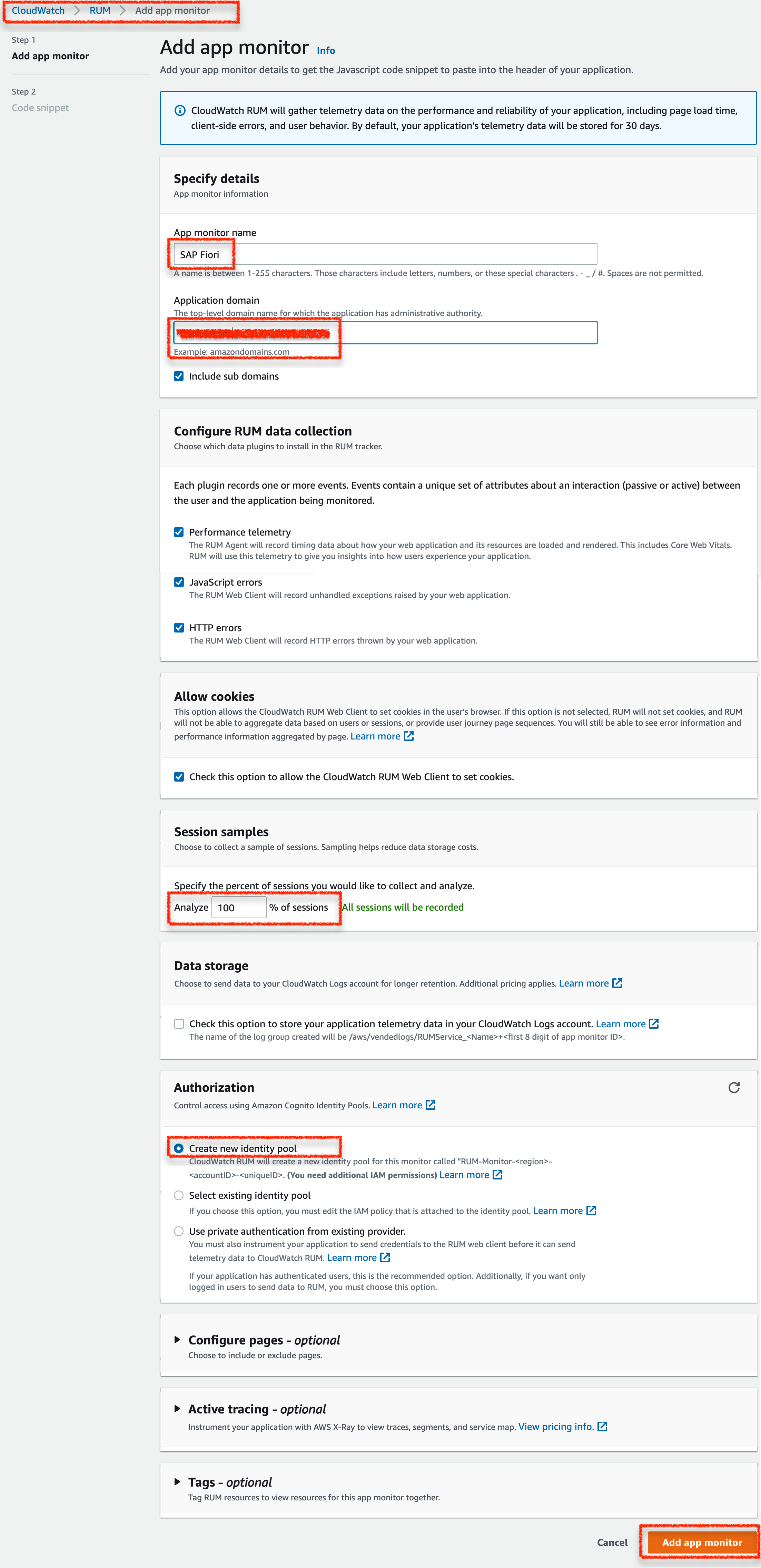Enable storing telemetry in CloudWatch Logs
Image resolution: width=761 pixels, height=1568 pixels.
pos(179,1024)
